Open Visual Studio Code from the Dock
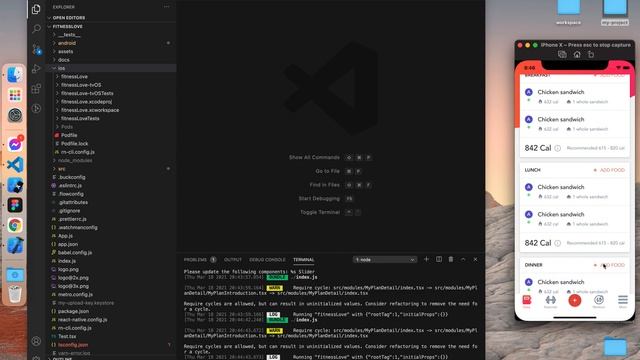This screenshot has width=640, height=360. [15, 164]
